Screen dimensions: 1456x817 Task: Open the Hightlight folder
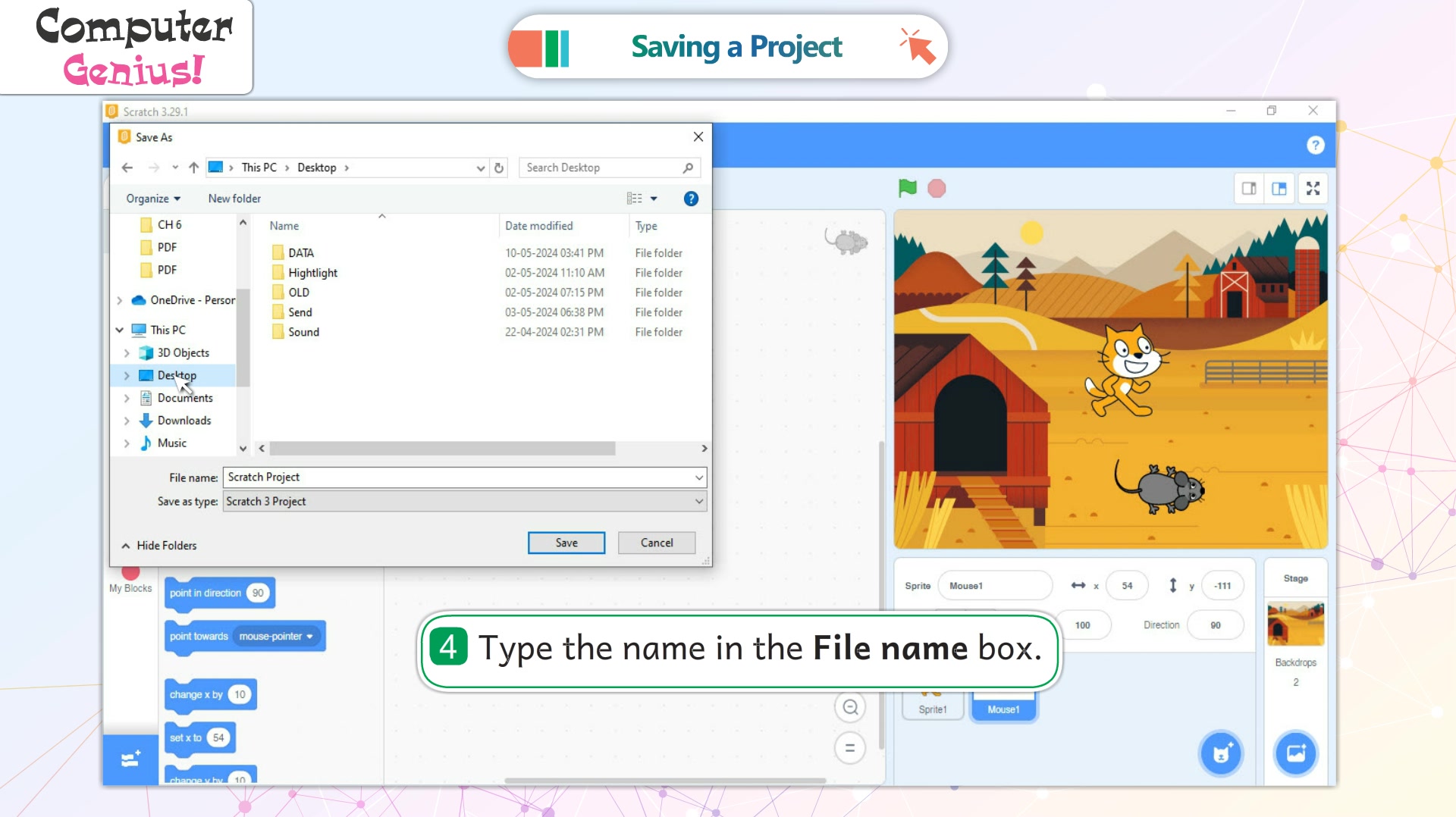(312, 272)
